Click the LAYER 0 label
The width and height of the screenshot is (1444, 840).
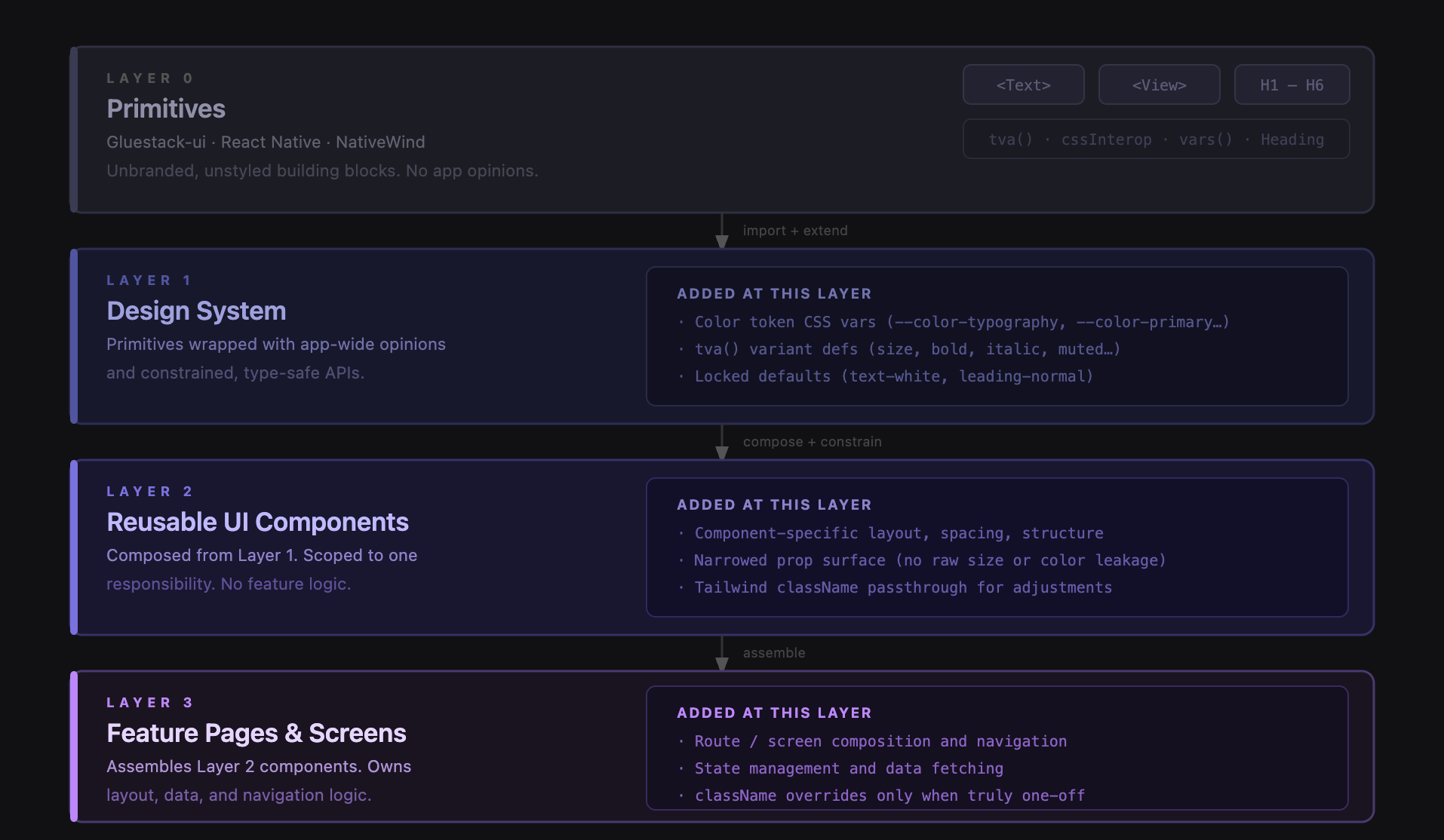click(x=150, y=78)
